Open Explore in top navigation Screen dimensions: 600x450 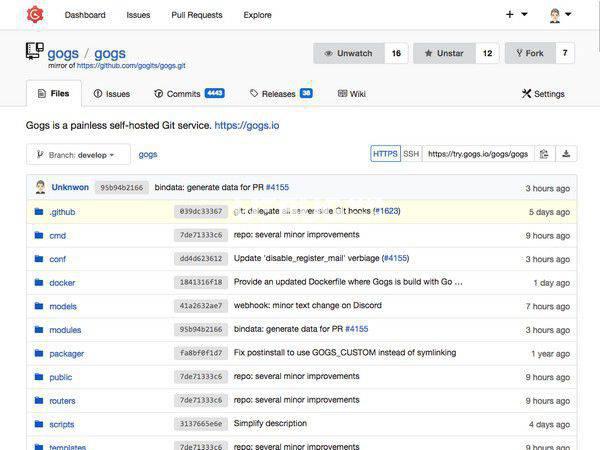[x=258, y=15]
